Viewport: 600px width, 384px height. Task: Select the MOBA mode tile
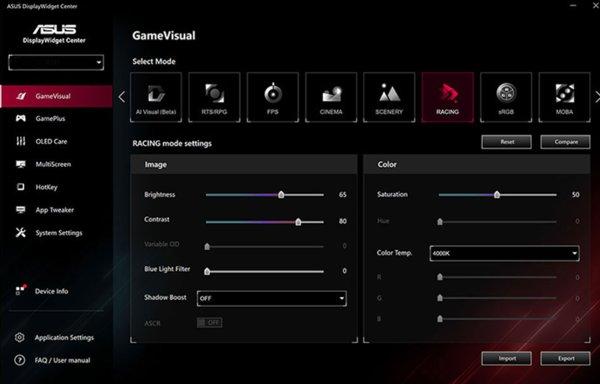tap(564, 97)
